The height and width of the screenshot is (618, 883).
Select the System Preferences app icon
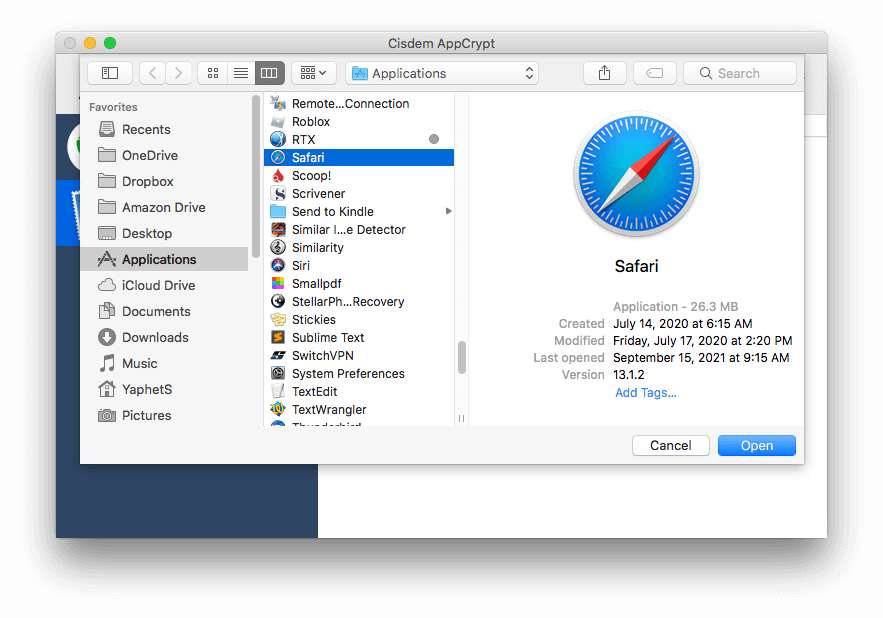pos(278,374)
